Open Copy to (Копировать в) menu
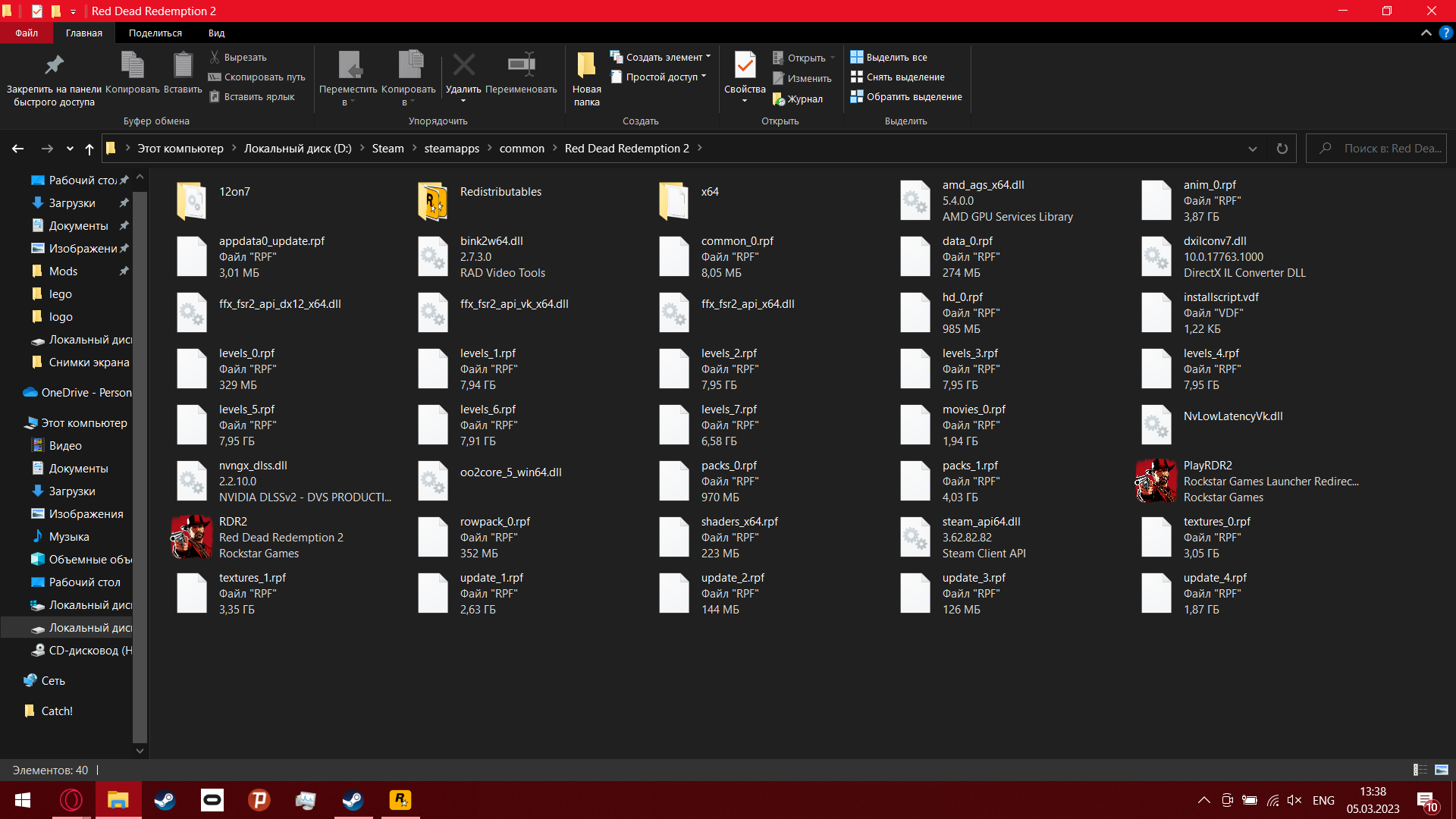 coord(409,79)
